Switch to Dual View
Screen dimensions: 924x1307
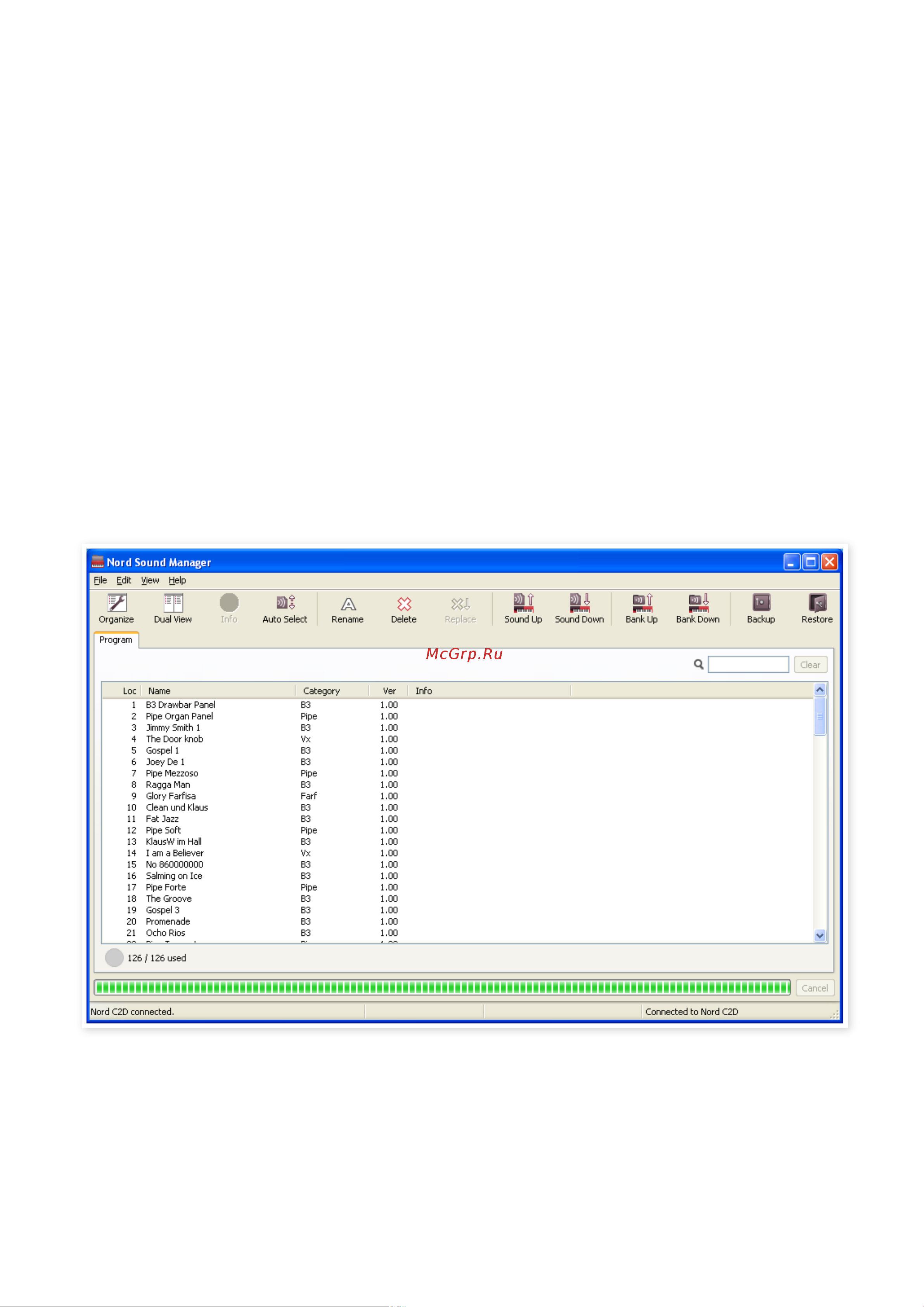[173, 609]
